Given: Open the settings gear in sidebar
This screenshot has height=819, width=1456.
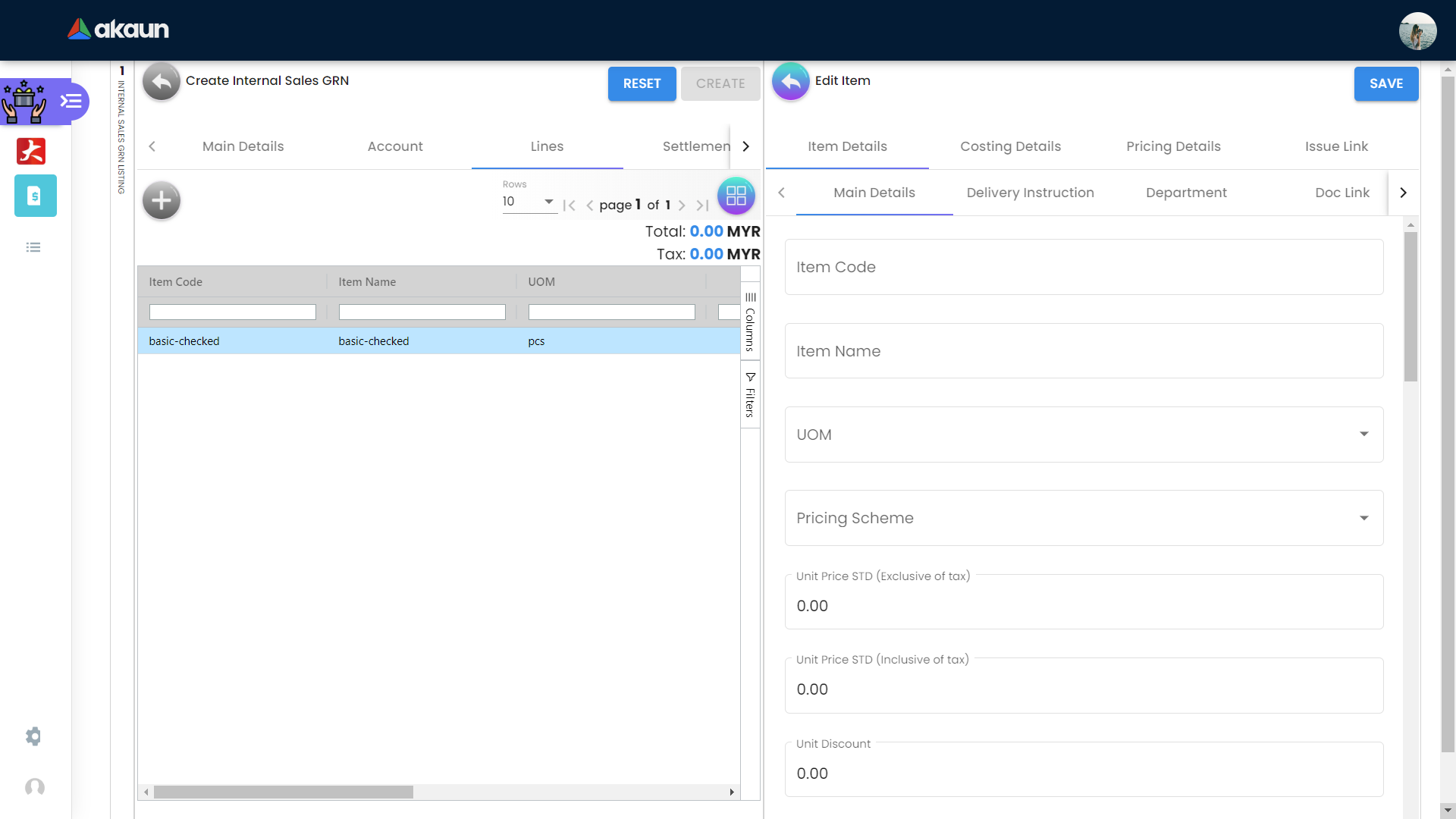Looking at the screenshot, I should click(33, 736).
